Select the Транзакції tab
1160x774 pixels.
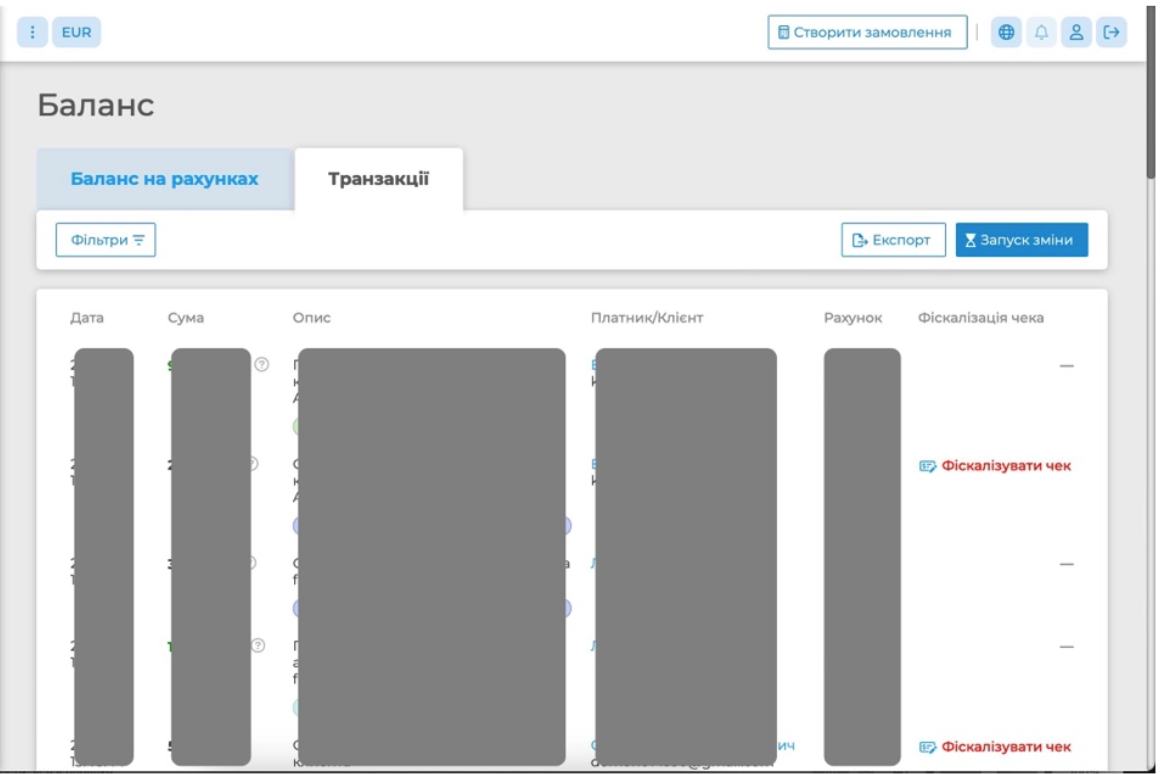378,178
